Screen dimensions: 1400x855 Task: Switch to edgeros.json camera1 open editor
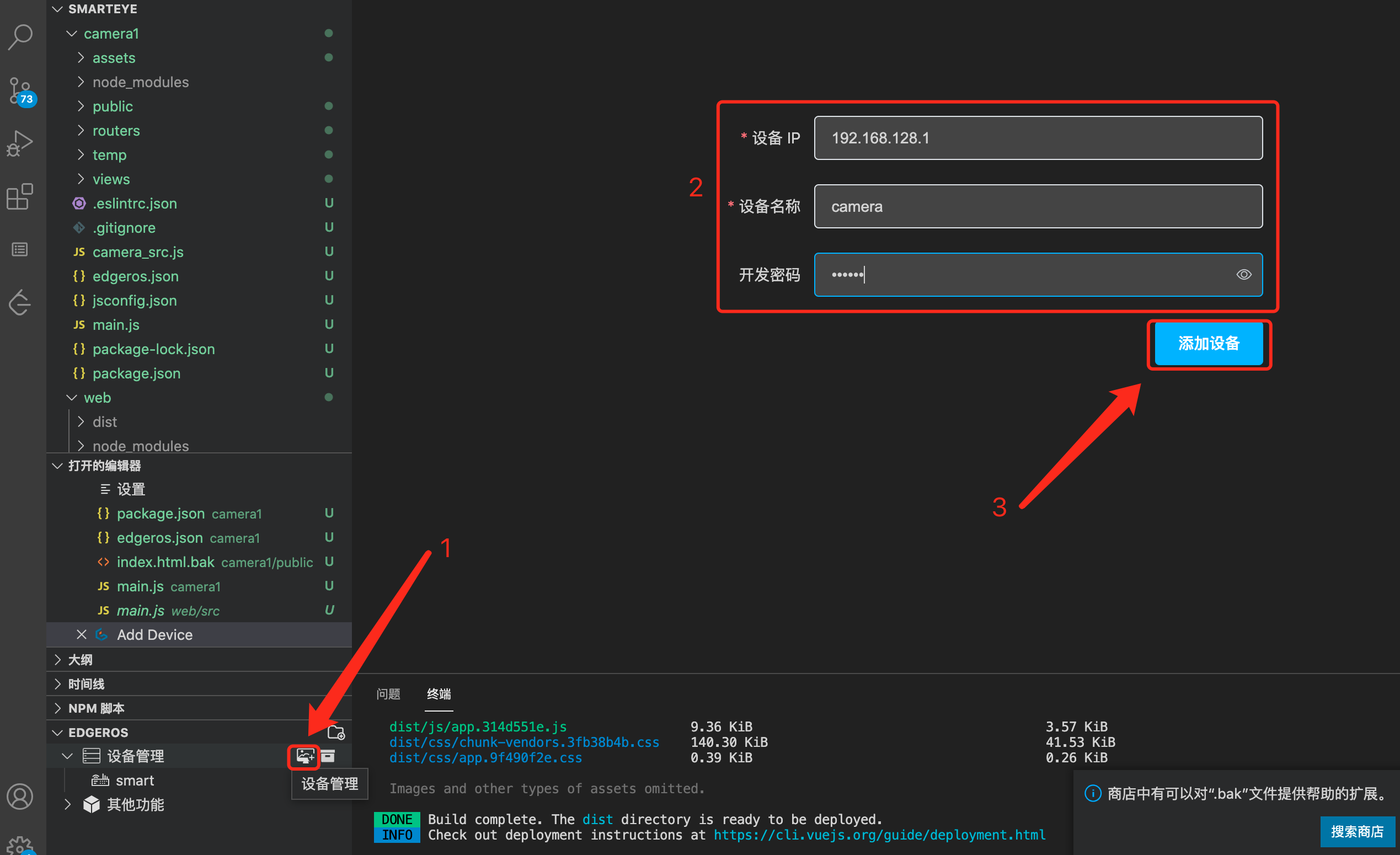pyautogui.click(x=199, y=538)
